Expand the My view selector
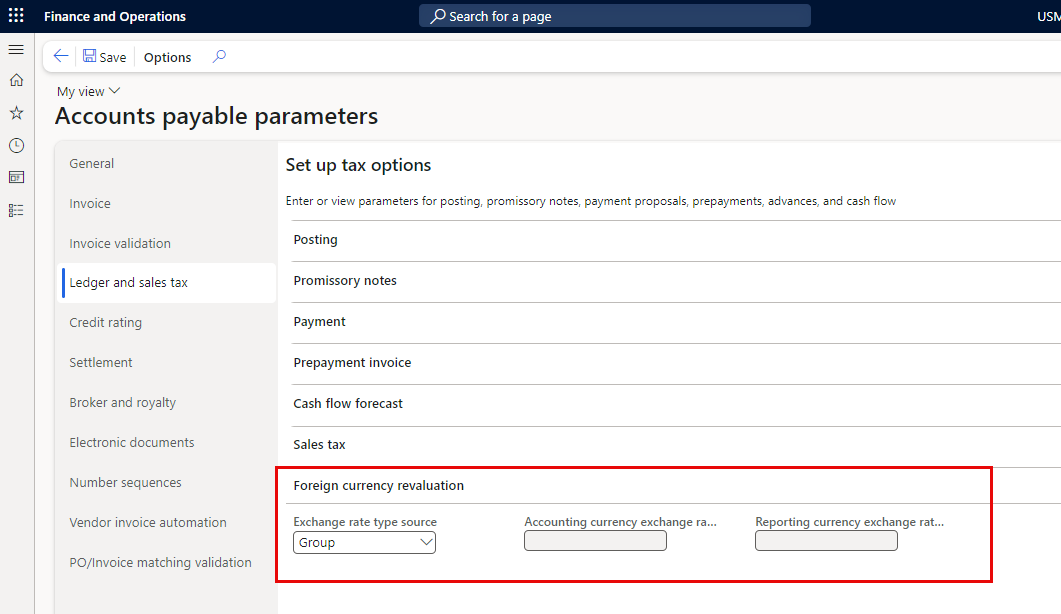 click(x=88, y=91)
